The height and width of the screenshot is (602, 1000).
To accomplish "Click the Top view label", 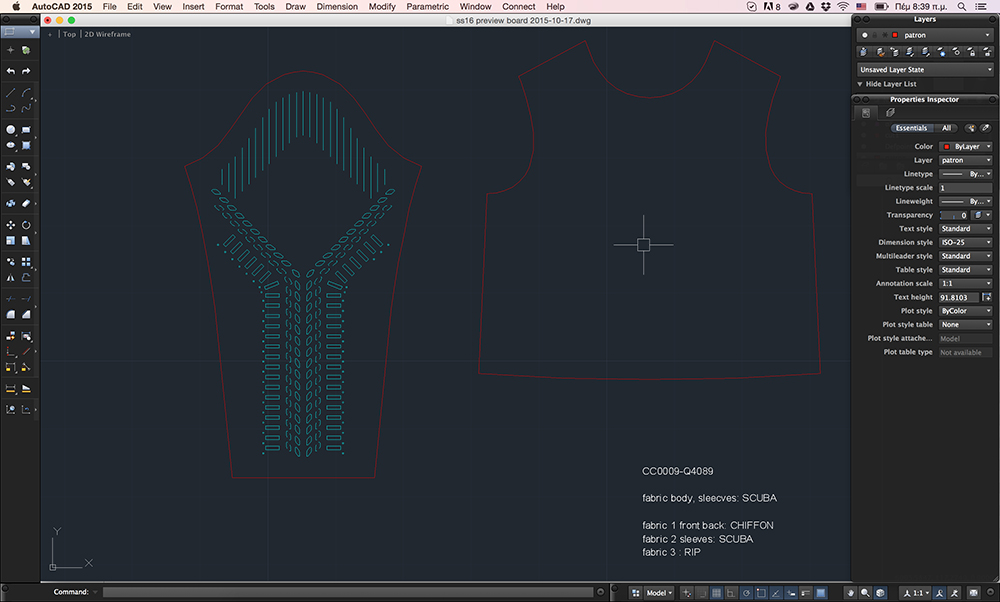I will (70, 34).
